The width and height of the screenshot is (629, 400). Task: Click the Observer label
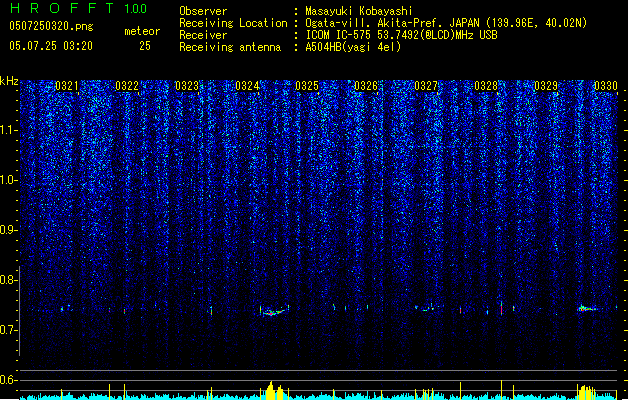point(203,11)
